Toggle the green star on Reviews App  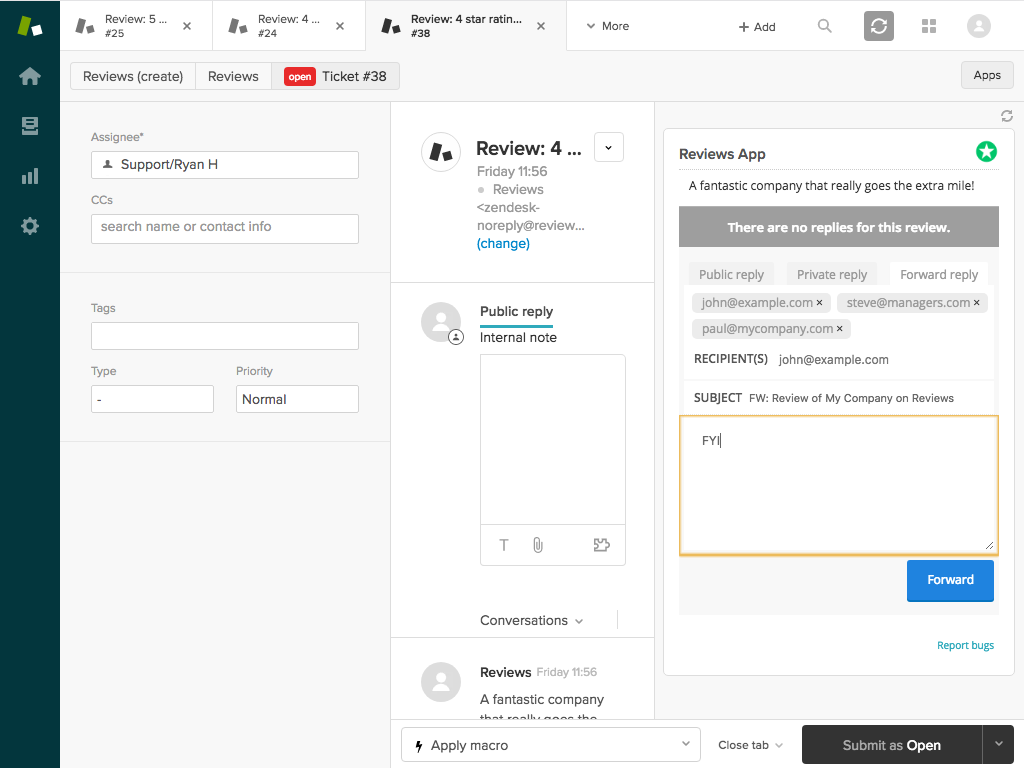click(986, 151)
